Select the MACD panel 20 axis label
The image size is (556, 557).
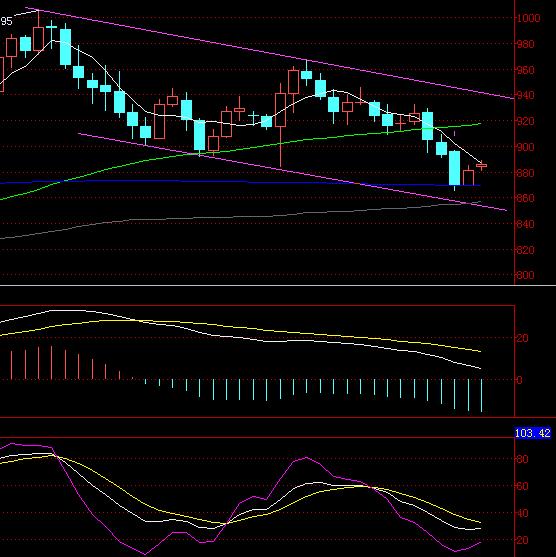tap(522, 338)
